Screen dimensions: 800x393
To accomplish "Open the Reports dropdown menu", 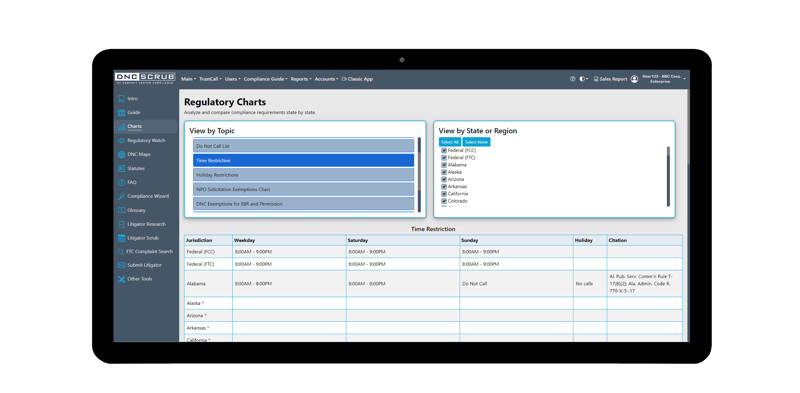I will click(301, 79).
